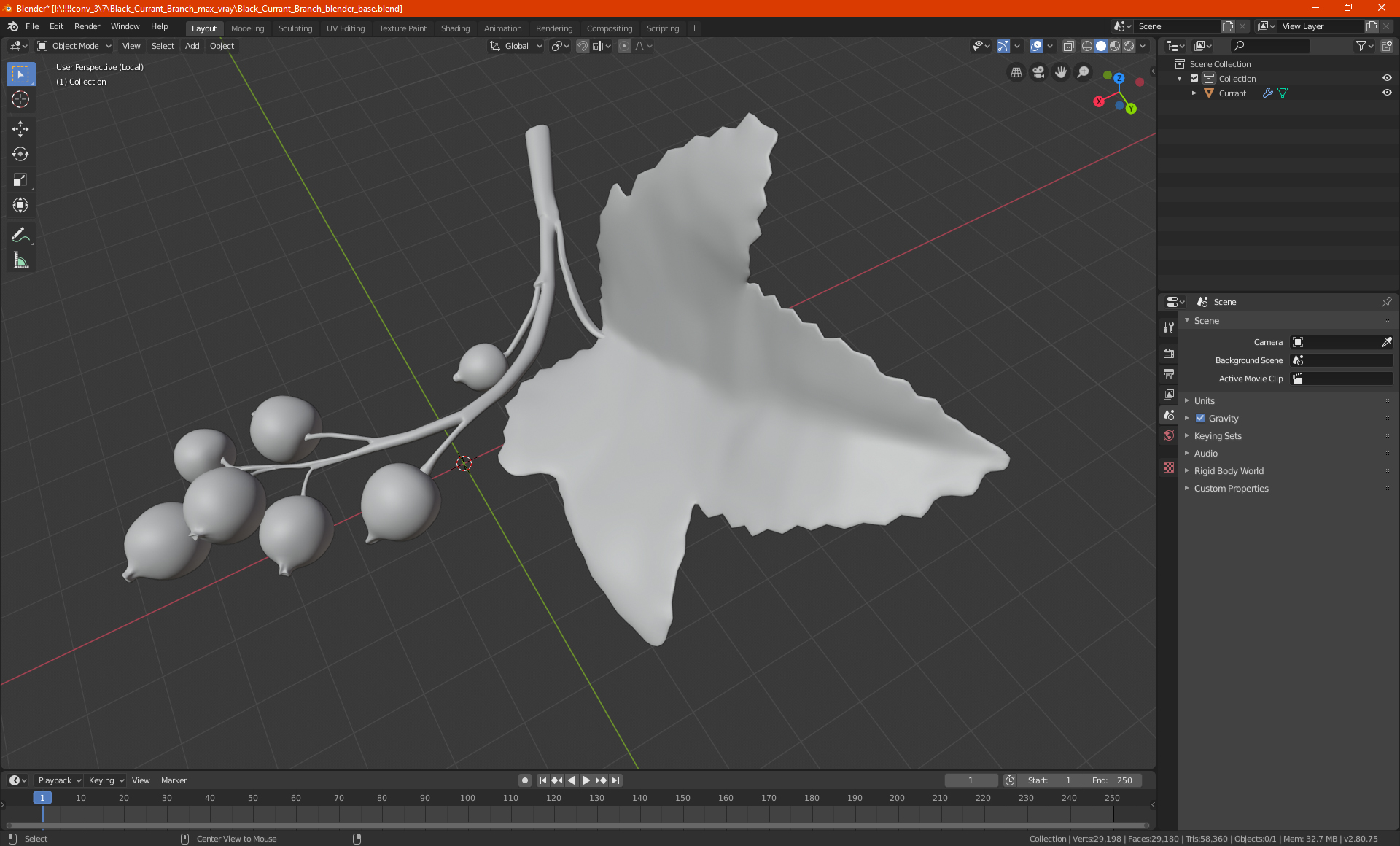
Task: Toggle the Collection exclude checkbox
Action: tap(1194, 78)
